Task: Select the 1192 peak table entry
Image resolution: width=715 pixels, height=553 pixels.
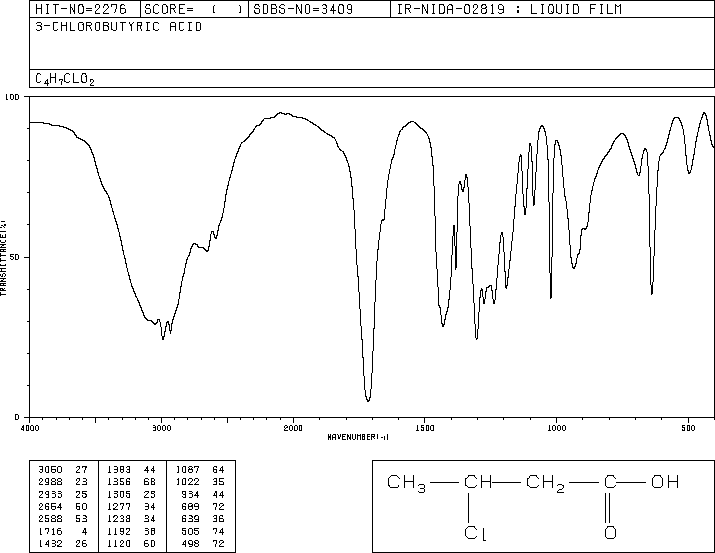Action: 119,532
